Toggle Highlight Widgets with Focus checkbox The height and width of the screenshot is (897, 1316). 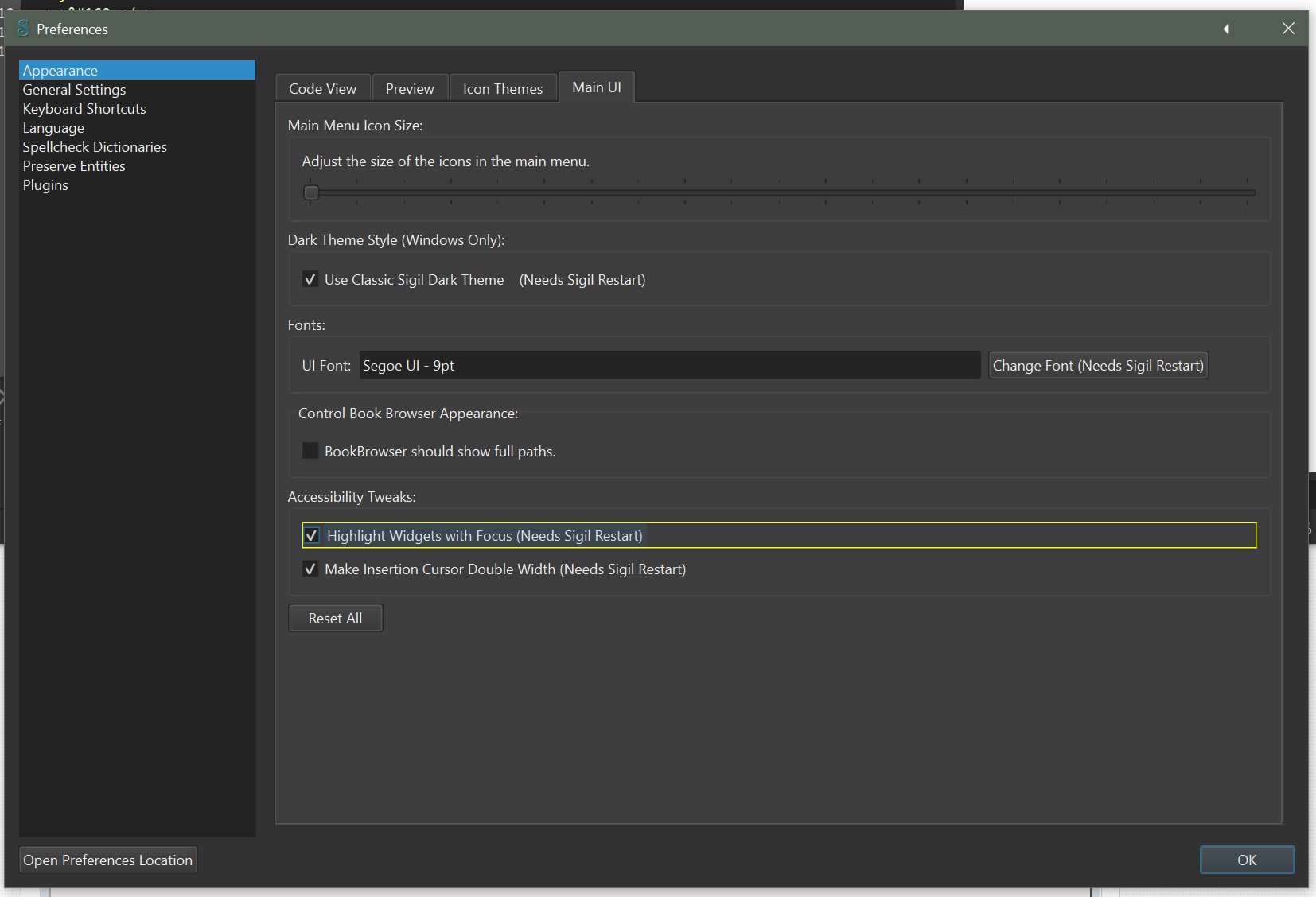point(312,535)
